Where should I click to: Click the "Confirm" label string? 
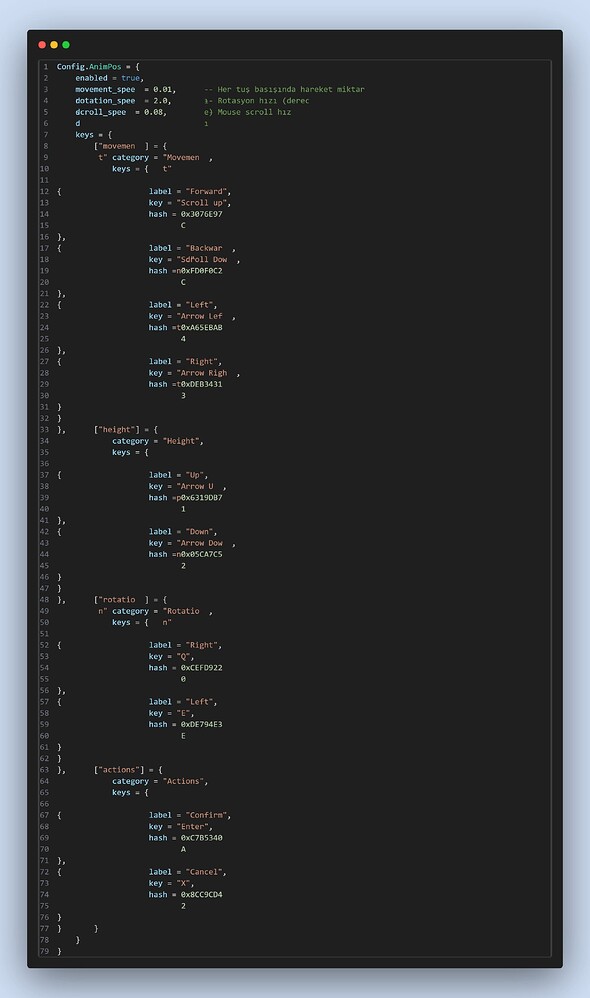point(206,815)
